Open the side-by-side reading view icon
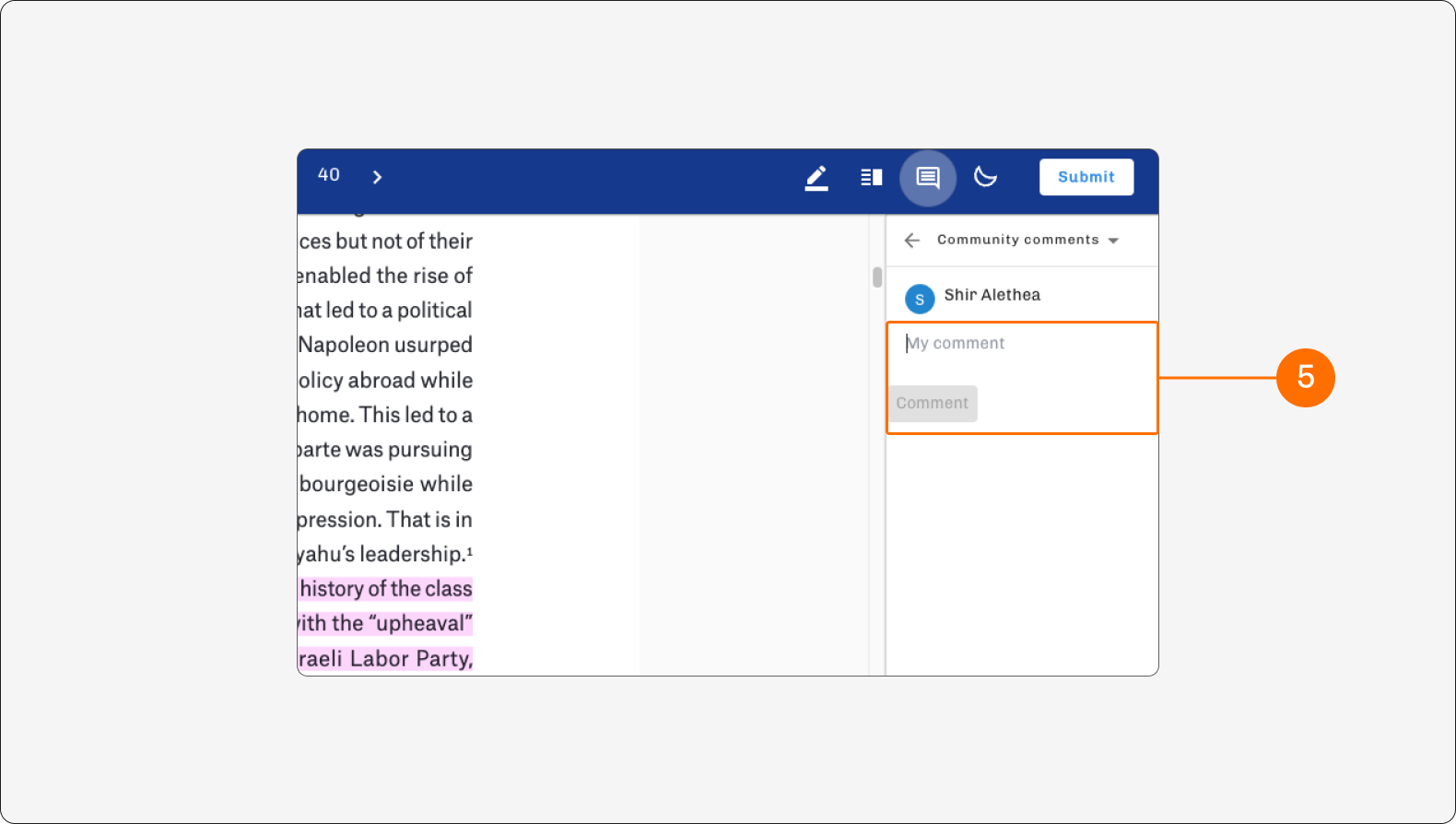Image resolution: width=1456 pixels, height=824 pixels. tap(872, 177)
